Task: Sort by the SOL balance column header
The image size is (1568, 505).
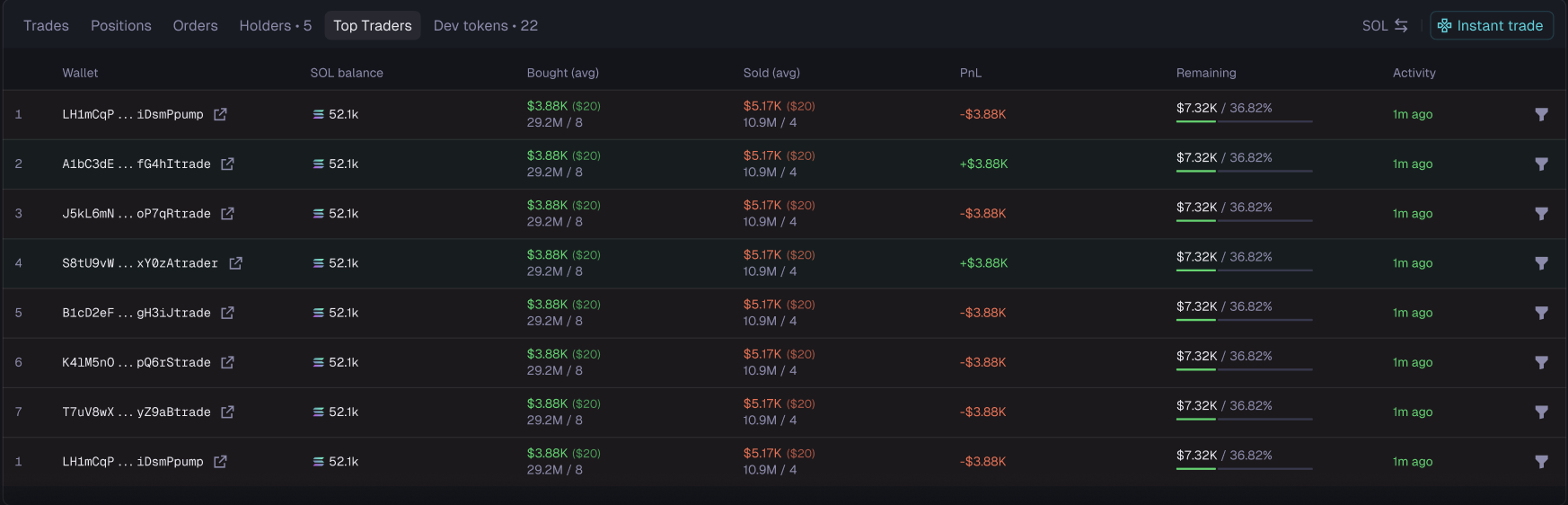Action: coord(347,73)
